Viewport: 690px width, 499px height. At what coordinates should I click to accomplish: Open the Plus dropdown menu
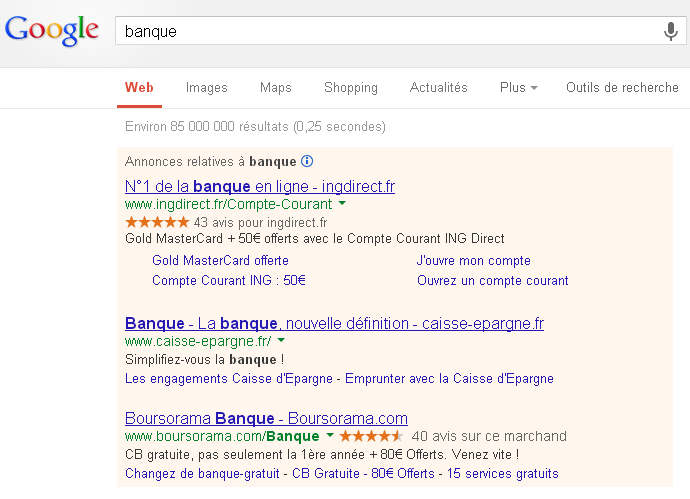click(518, 88)
